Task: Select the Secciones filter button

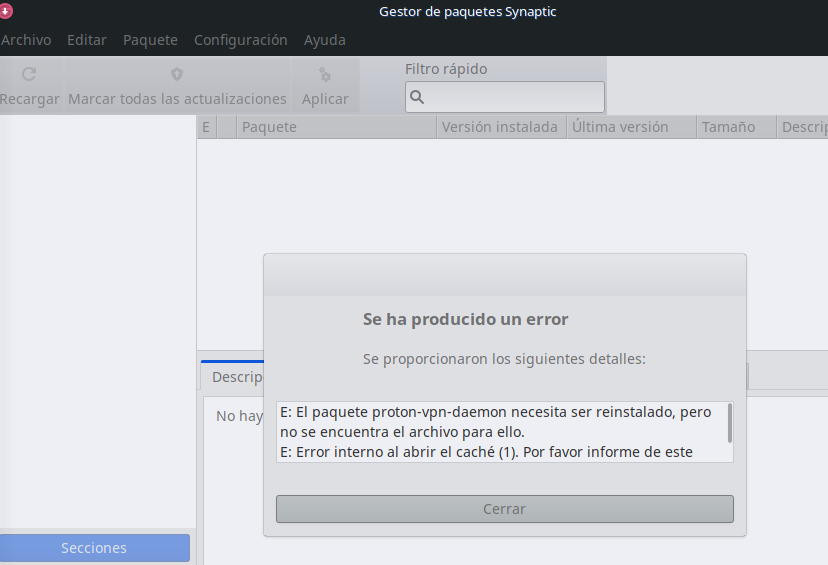Action: [95, 548]
